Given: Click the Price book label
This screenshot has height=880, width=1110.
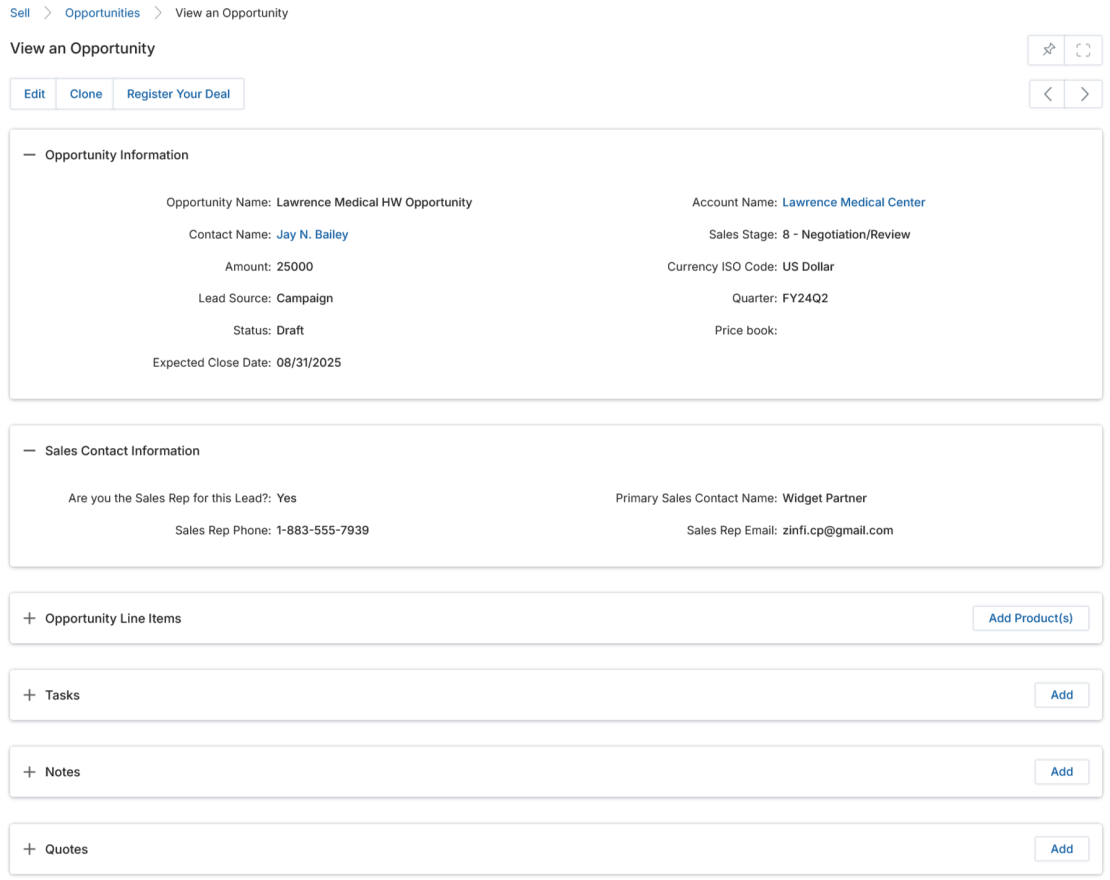Looking at the screenshot, I should point(745,331).
